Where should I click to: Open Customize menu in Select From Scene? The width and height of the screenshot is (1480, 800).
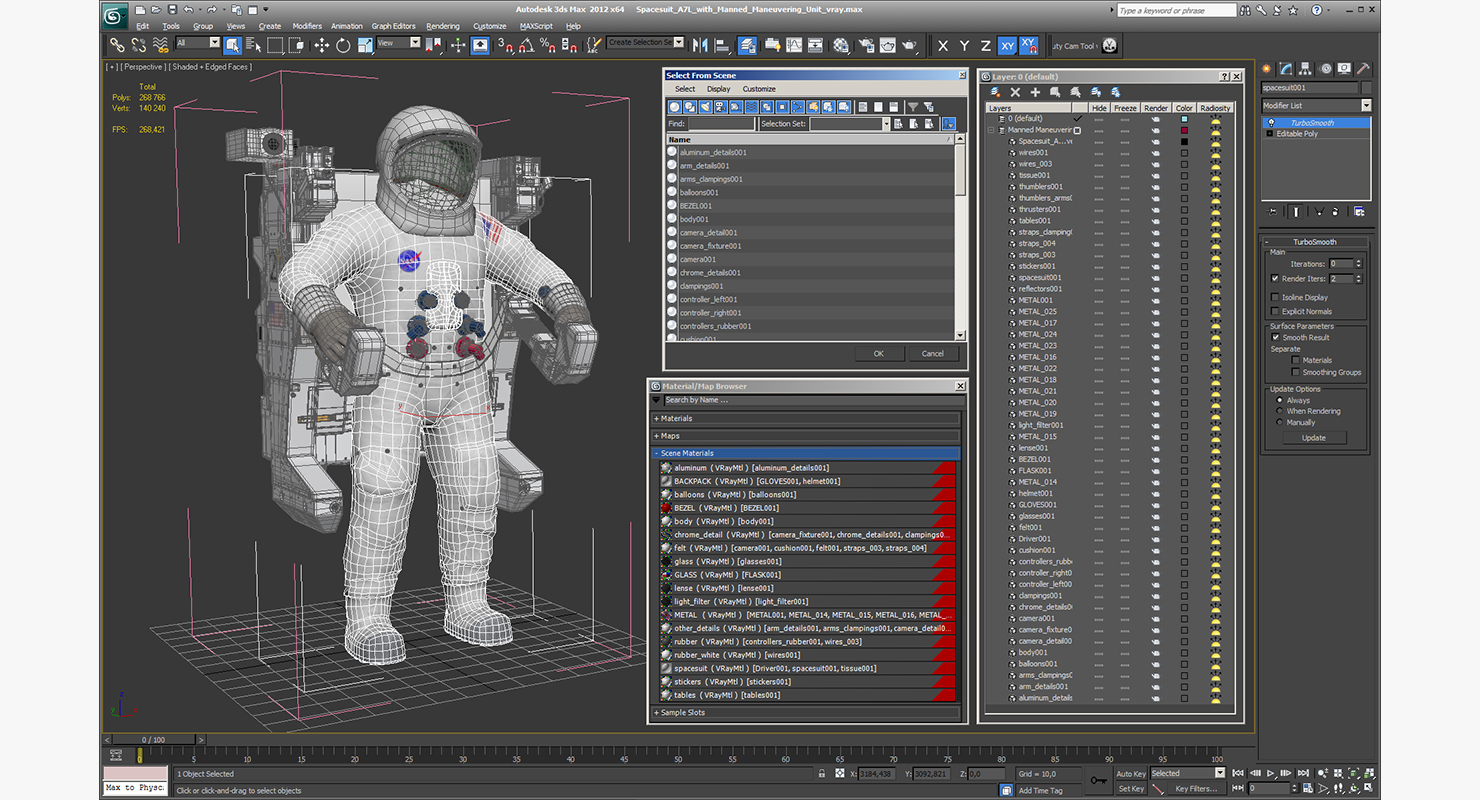[x=759, y=89]
